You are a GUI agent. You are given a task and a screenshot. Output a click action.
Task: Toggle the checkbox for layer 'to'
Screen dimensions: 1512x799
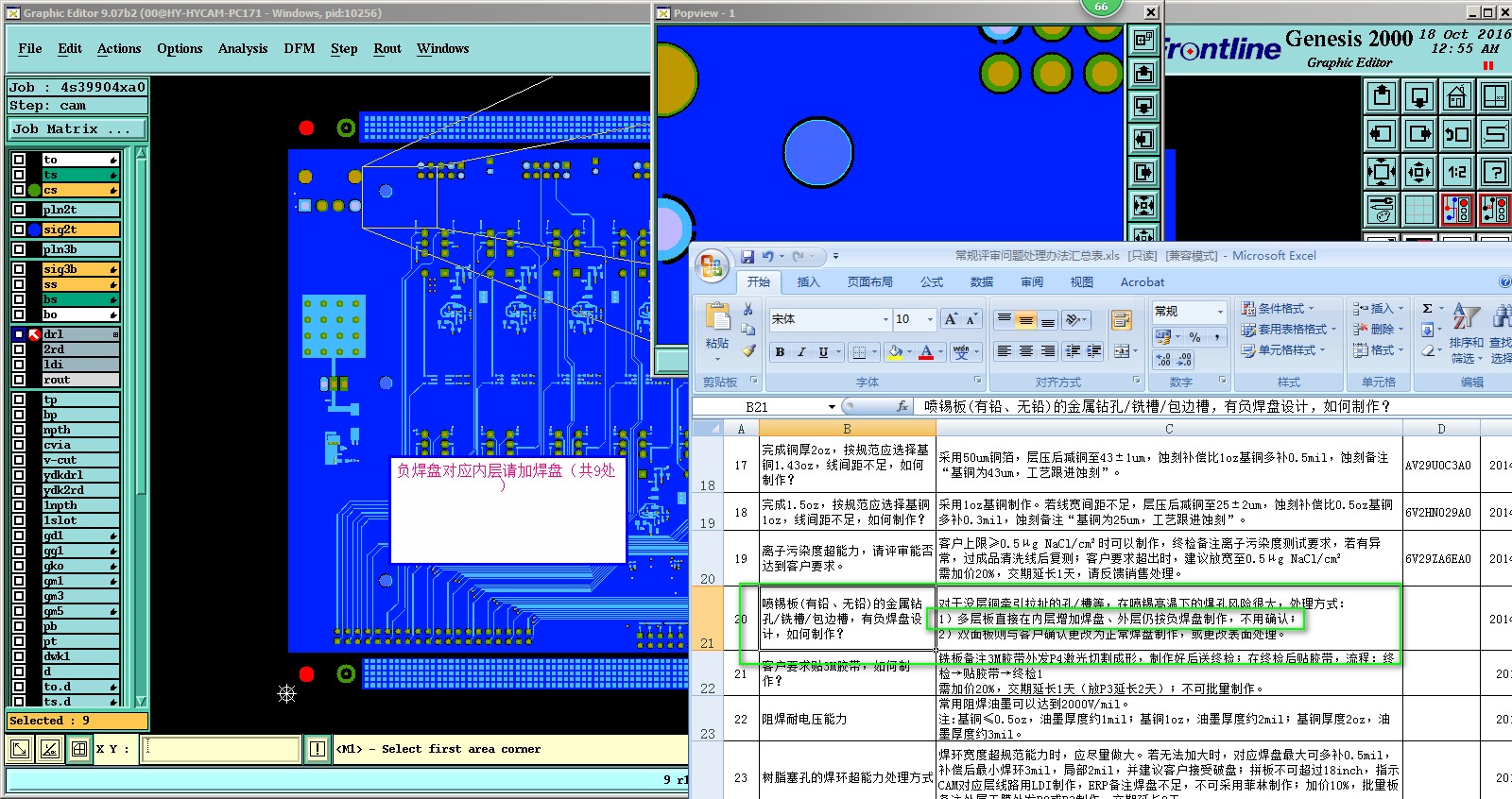pos(19,160)
